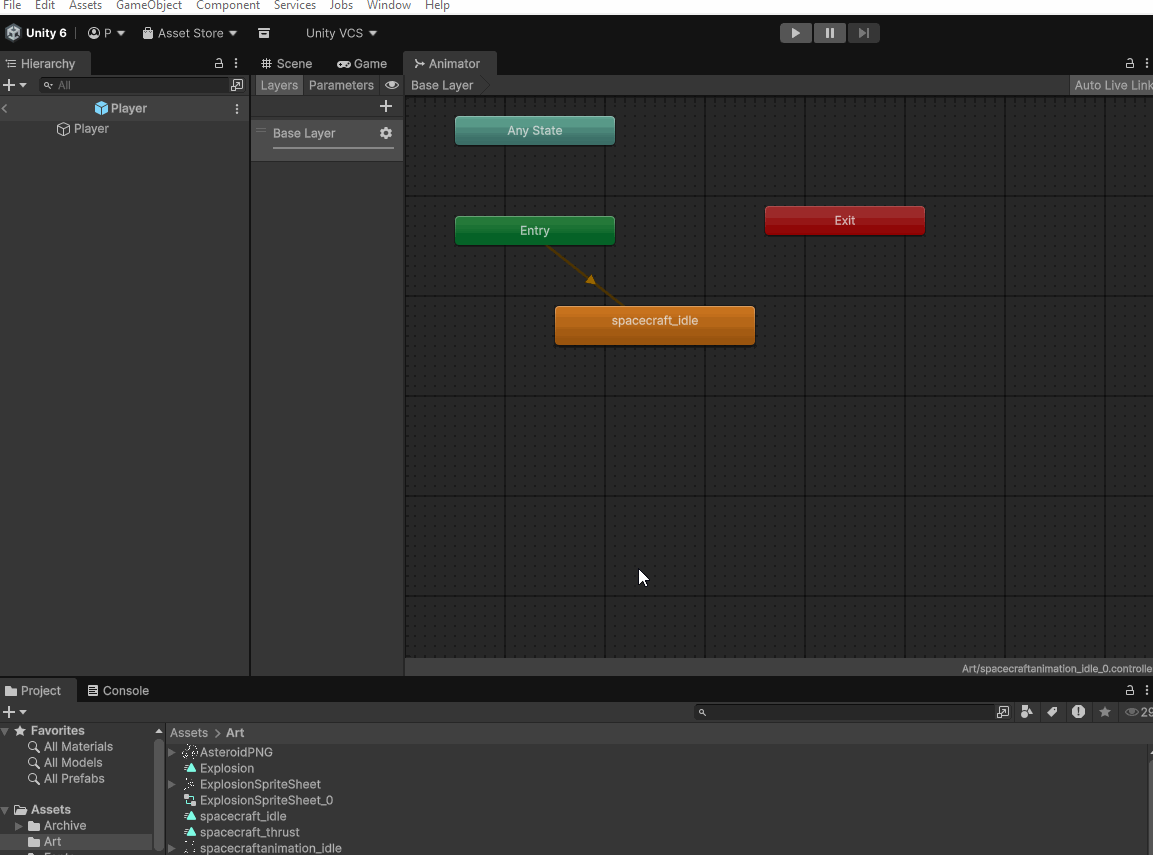Click the Base Layer breadcrumb

pos(442,85)
